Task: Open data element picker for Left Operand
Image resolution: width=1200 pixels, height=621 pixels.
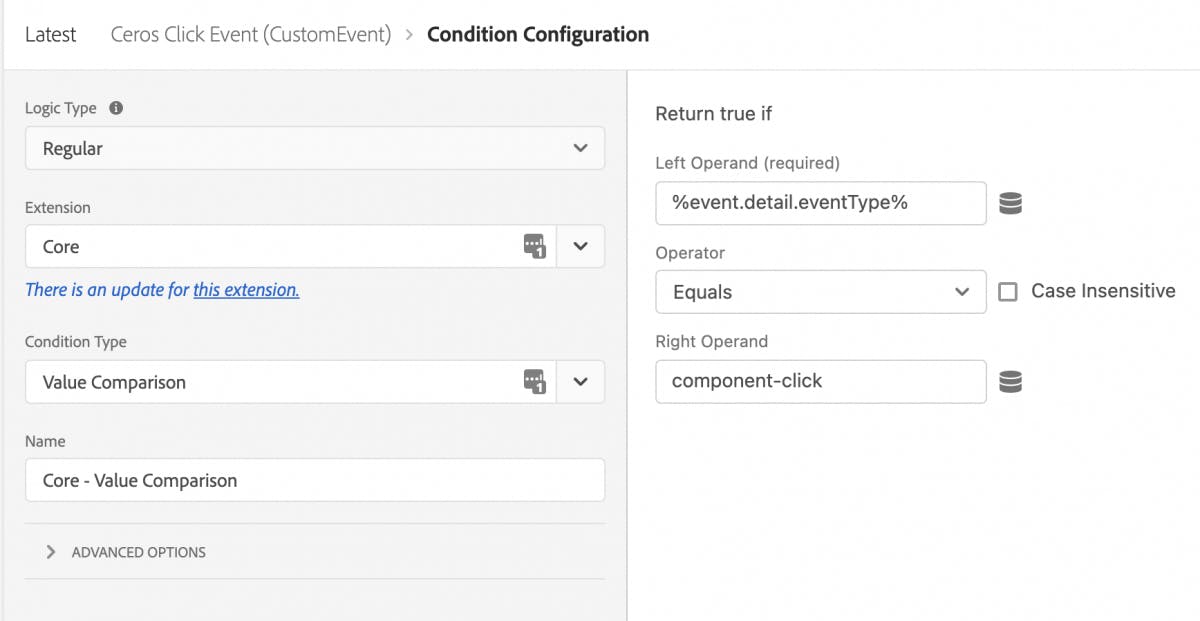Action: click(x=1010, y=203)
